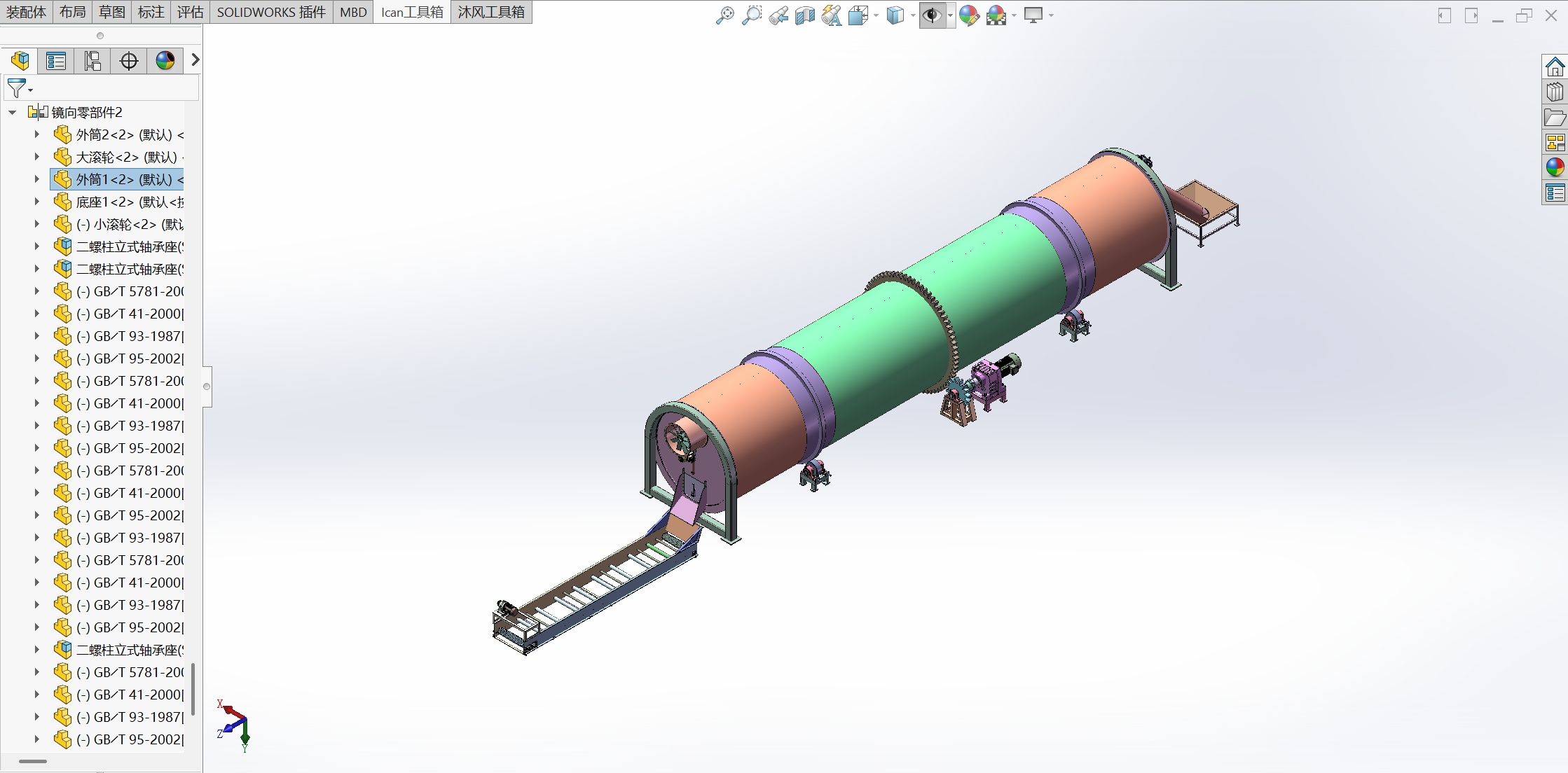Select the 底座1<2> component in tree
Image resolution: width=1568 pixels, height=773 pixels.
[x=126, y=202]
